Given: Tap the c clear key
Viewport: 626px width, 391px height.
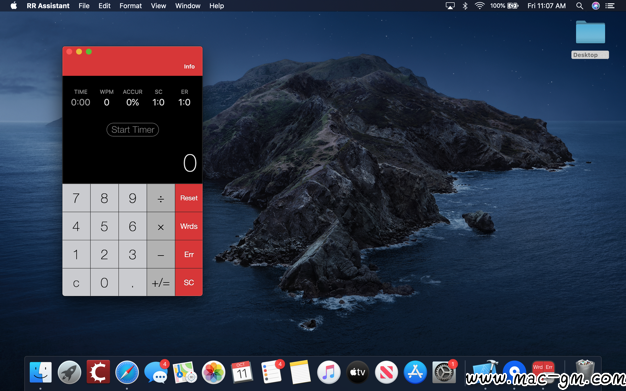Looking at the screenshot, I should (x=76, y=282).
